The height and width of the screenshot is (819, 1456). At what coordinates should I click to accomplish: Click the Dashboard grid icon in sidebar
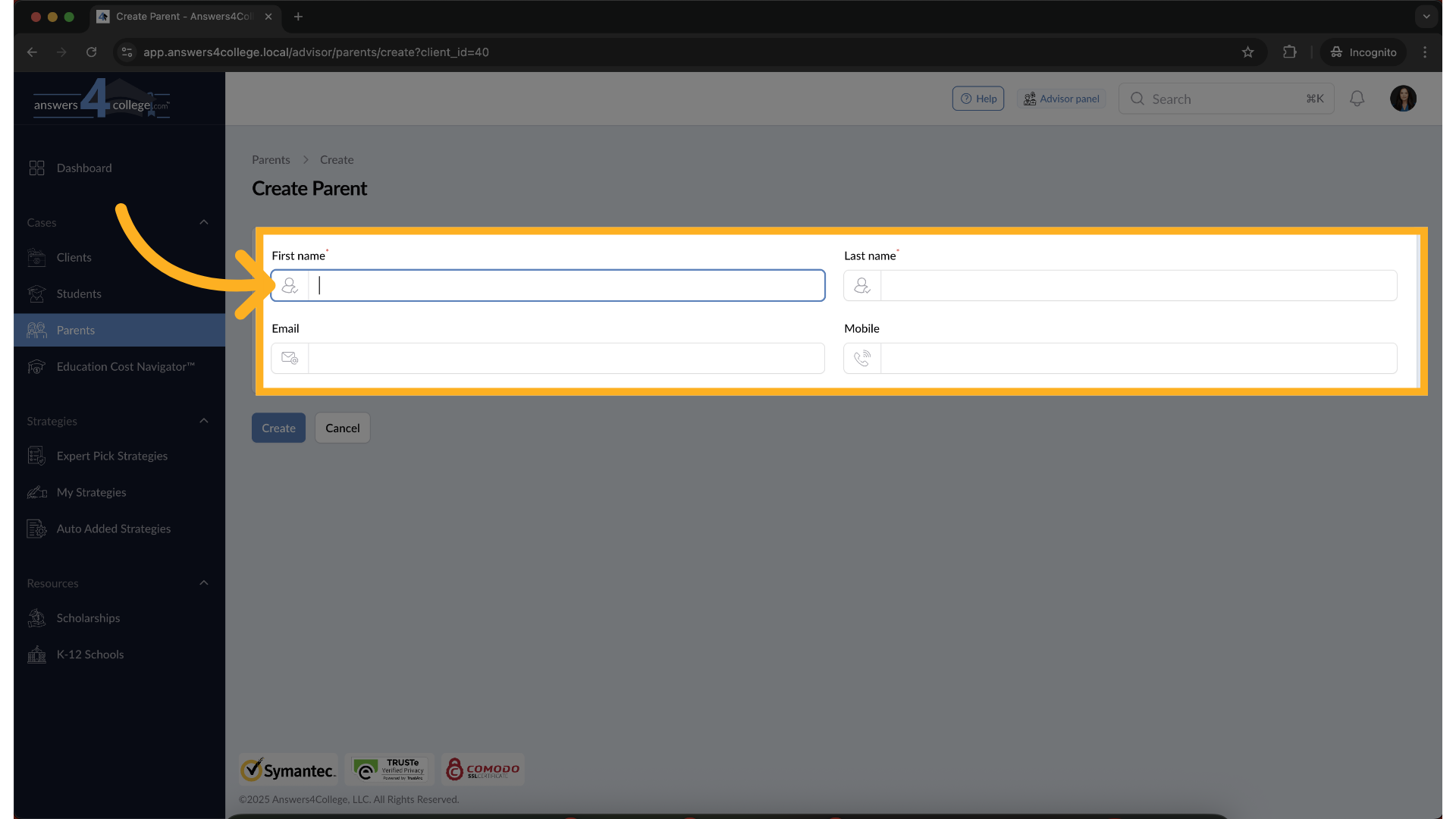click(x=36, y=168)
